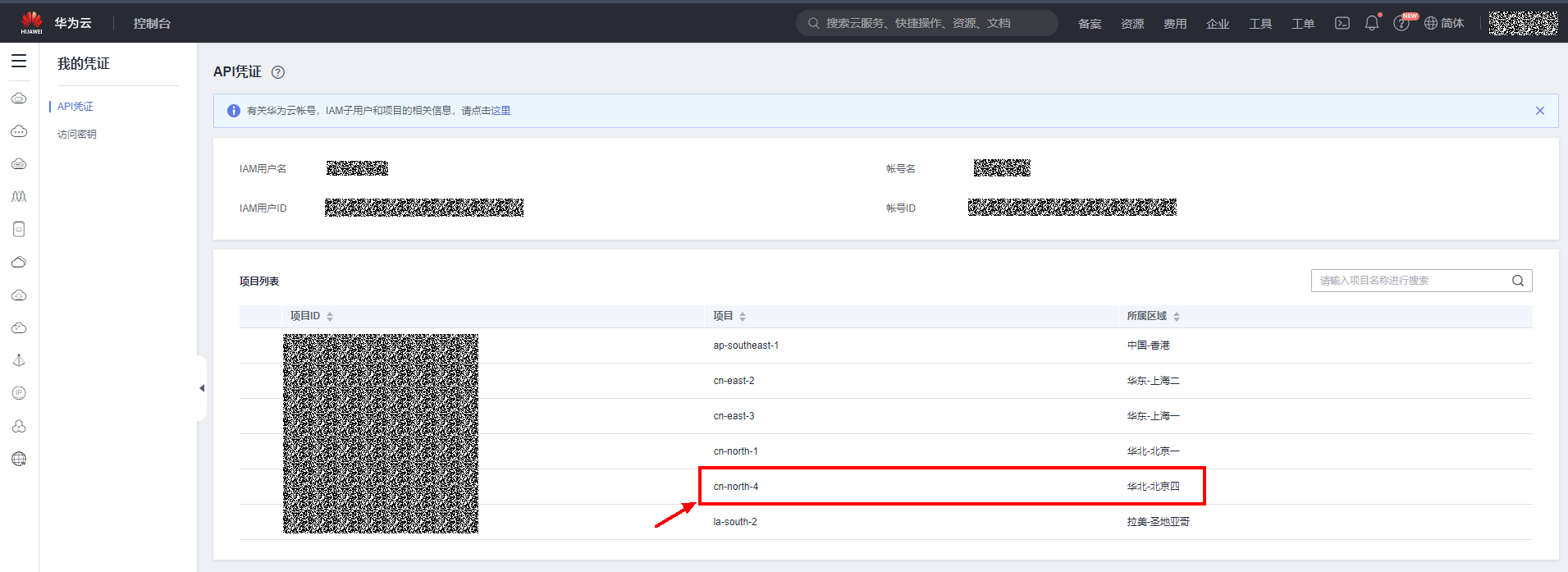1568x572 pixels.
Task: Click the cn-north-4 project cell
Action: (735, 487)
